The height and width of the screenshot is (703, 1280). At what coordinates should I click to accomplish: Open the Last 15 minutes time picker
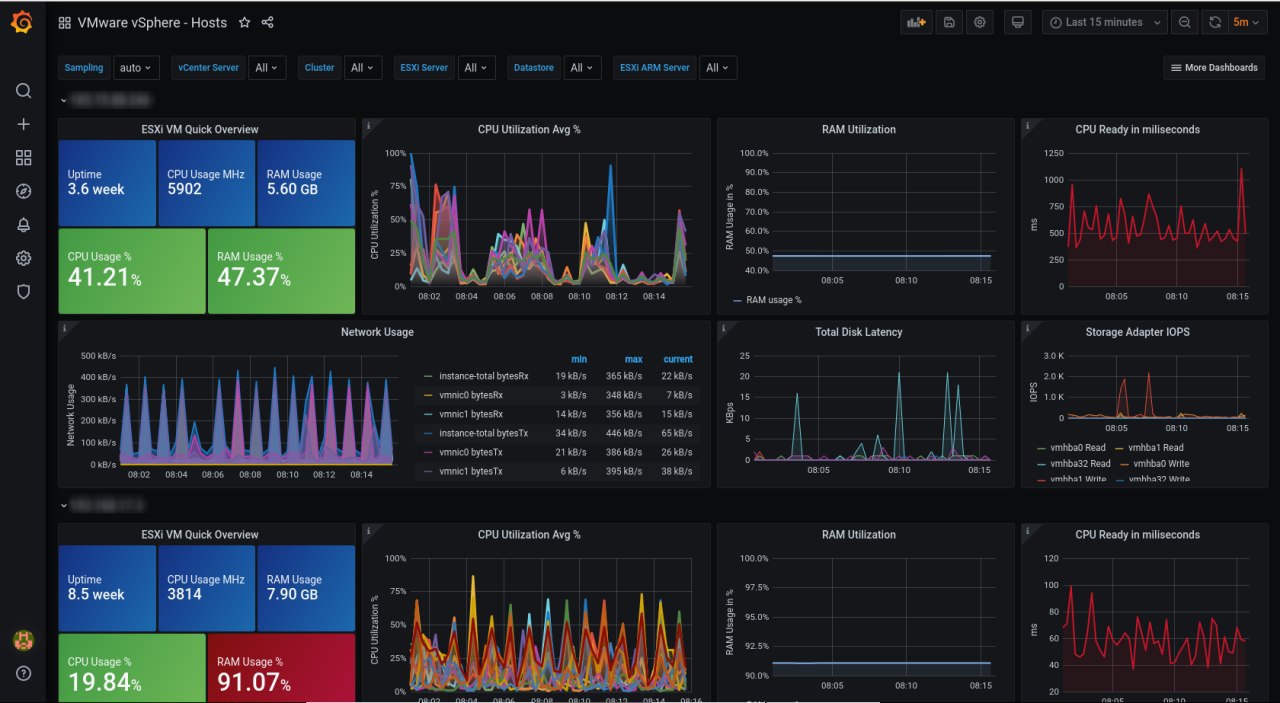[1105, 22]
